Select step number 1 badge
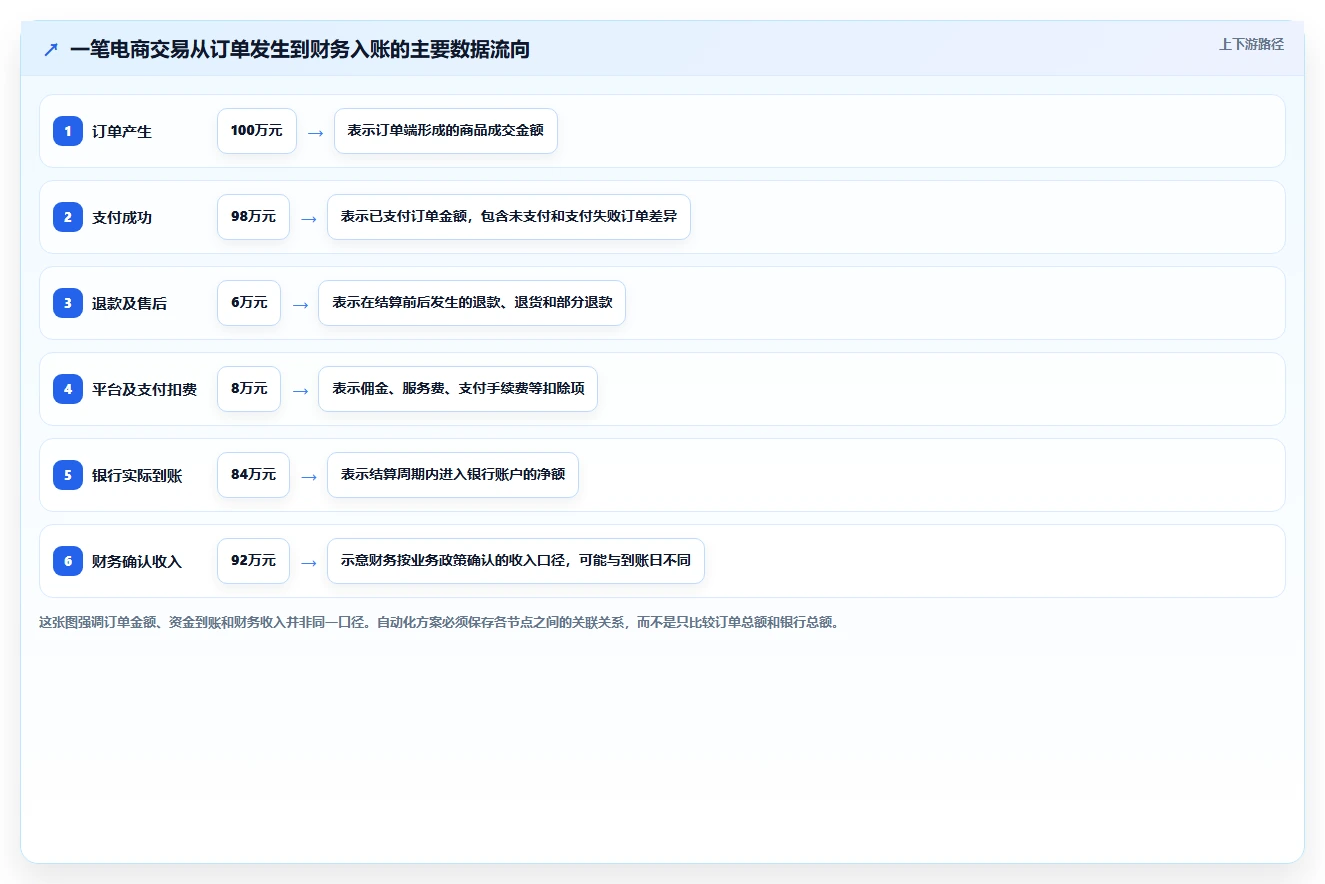This screenshot has height=884, width=1325. click(68, 131)
